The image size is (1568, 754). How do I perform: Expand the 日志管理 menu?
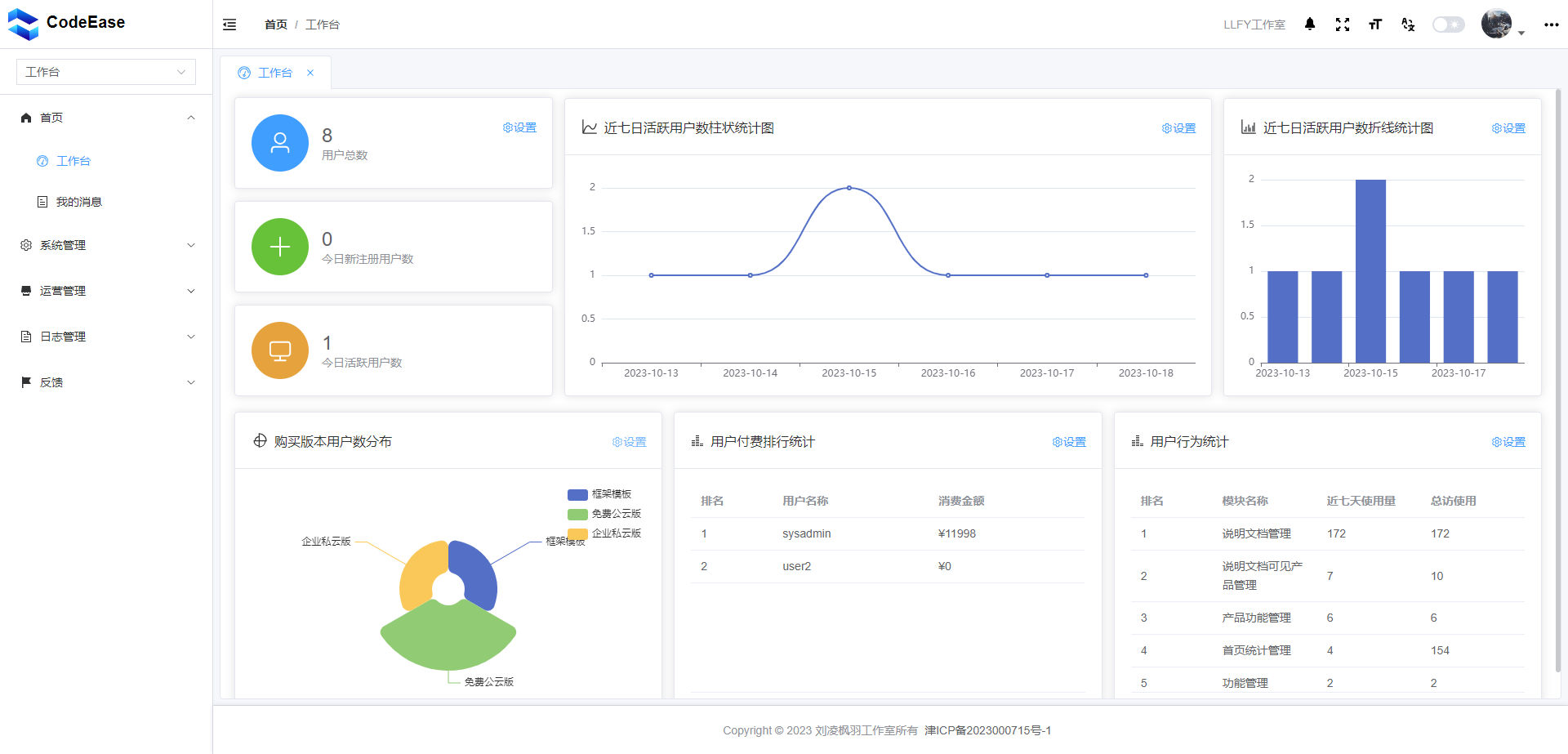coord(106,337)
